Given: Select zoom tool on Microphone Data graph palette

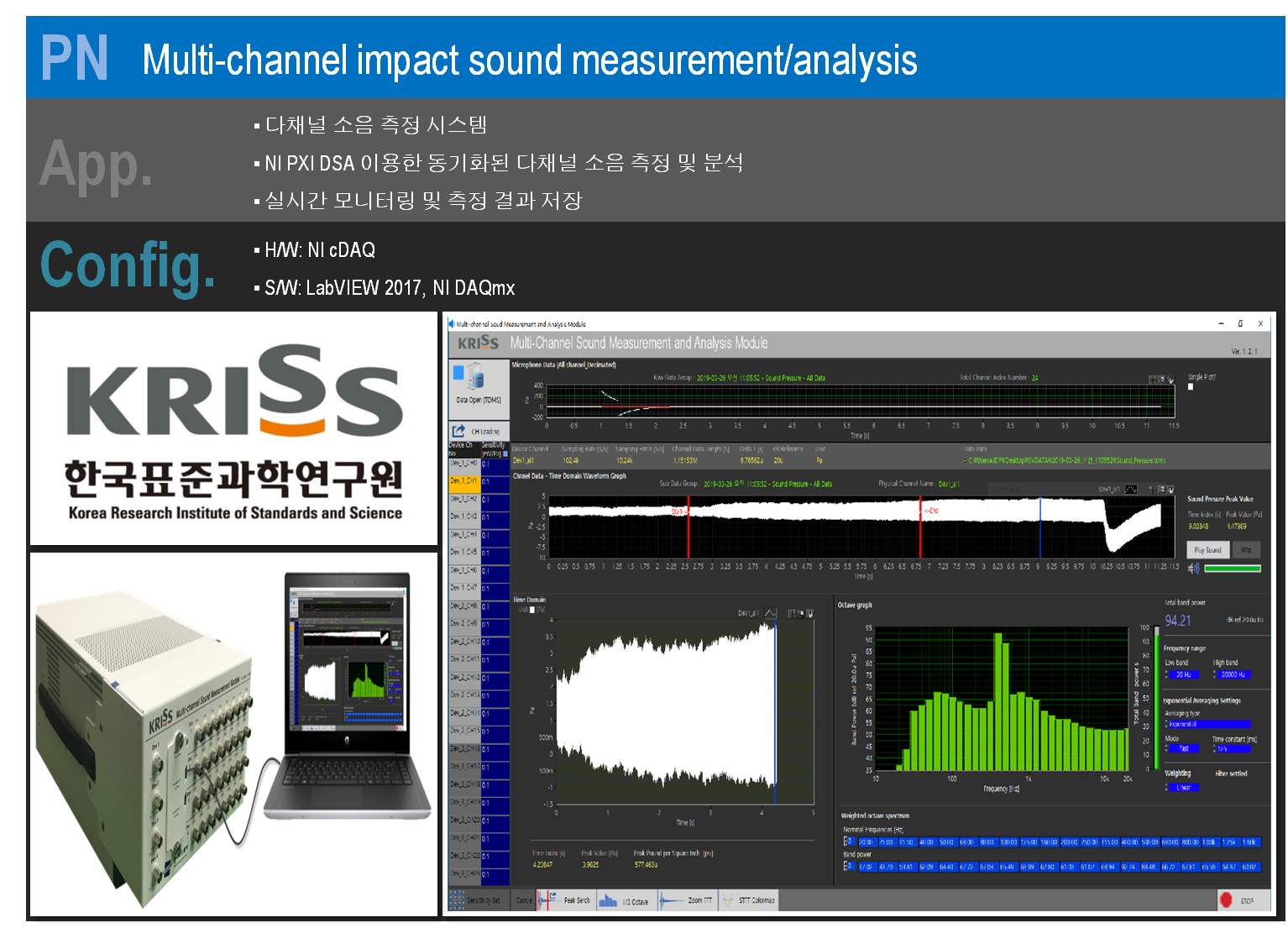Looking at the screenshot, I should click(x=1162, y=380).
